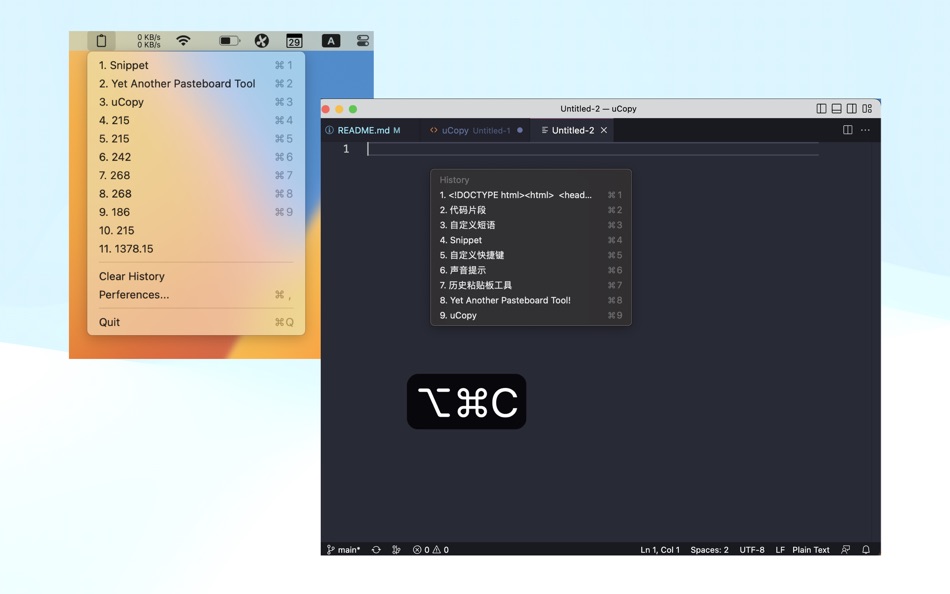Viewport: 950px width, 594px height.
Task: Click the LF end-of-line indicator
Action: pyautogui.click(x=780, y=550)
